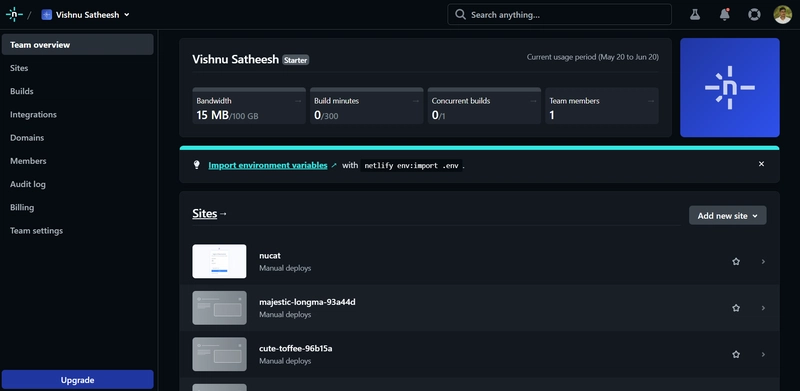
Task: Open nucat site thumbnail
Action: (219, 261)
